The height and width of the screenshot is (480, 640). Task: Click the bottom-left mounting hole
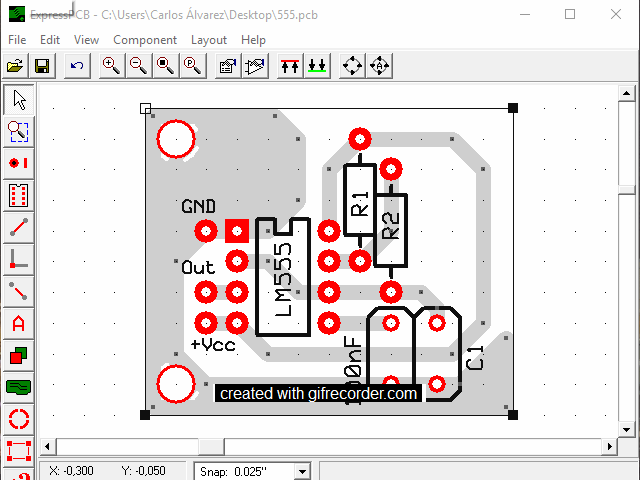click(176, 384)
